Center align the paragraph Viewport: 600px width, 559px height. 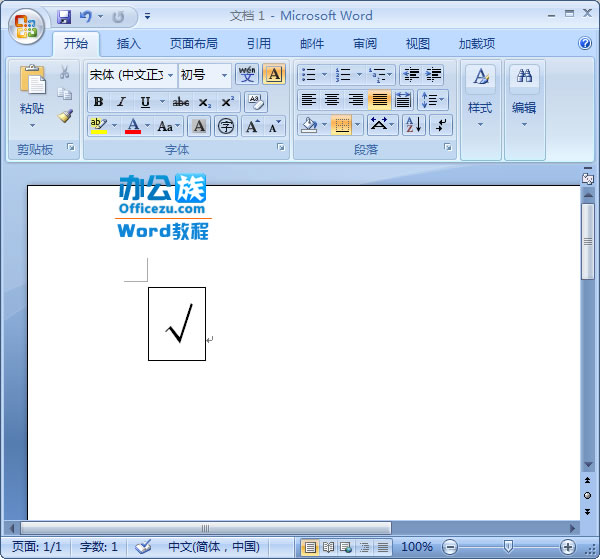[332, 100]
